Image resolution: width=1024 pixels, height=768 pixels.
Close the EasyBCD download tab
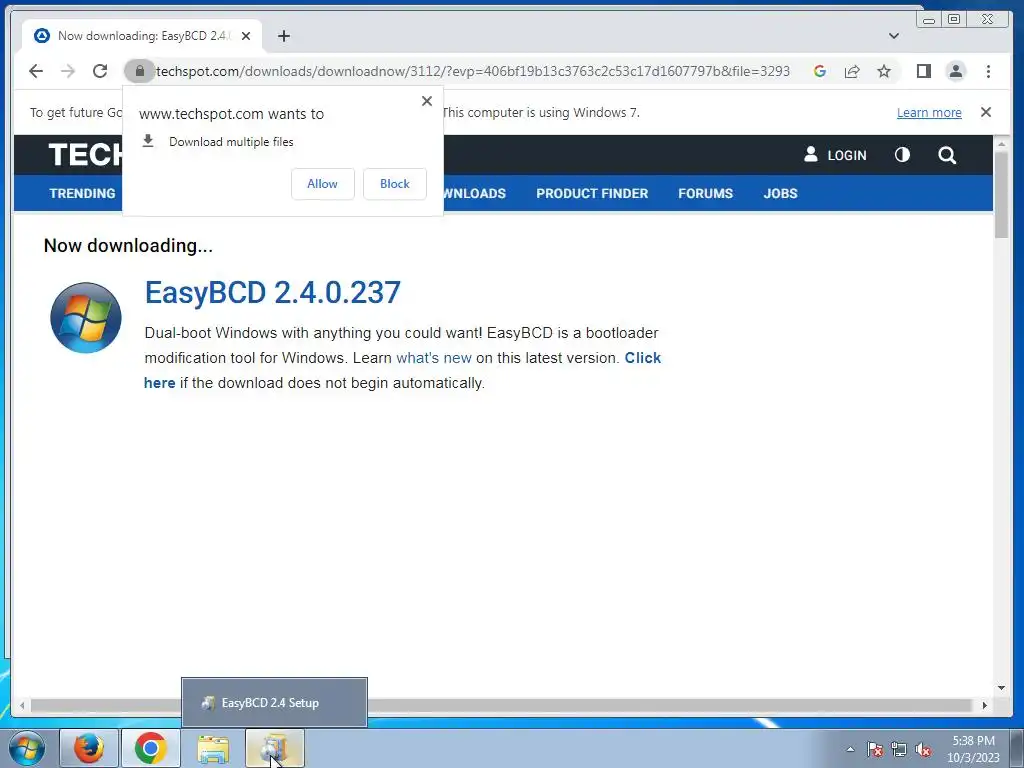tap(246, 36)
